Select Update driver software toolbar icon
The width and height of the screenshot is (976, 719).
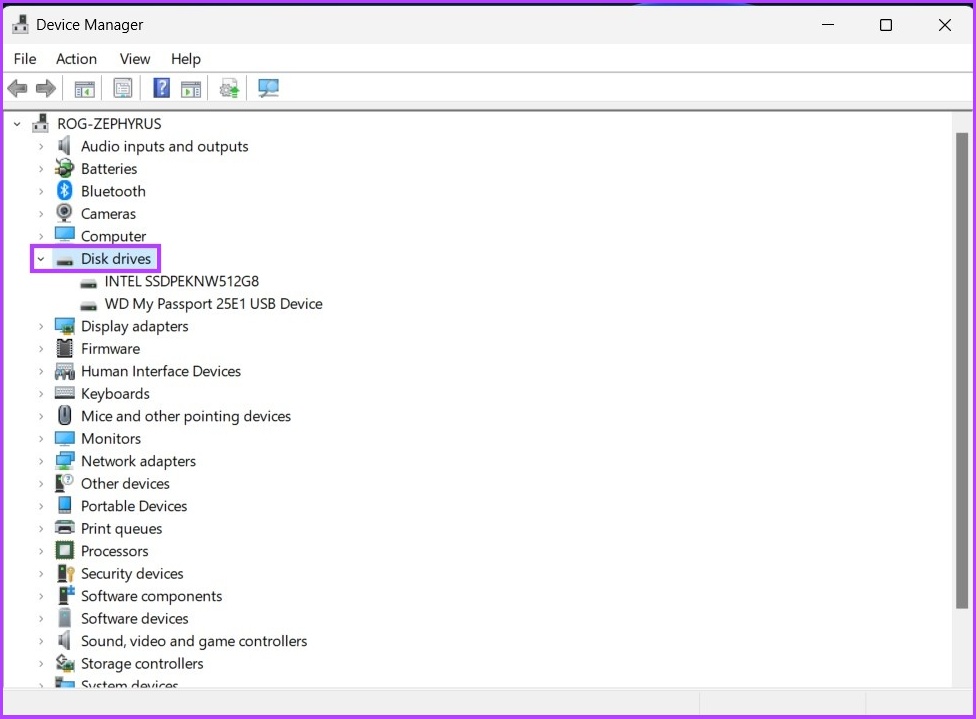(229, 88)
